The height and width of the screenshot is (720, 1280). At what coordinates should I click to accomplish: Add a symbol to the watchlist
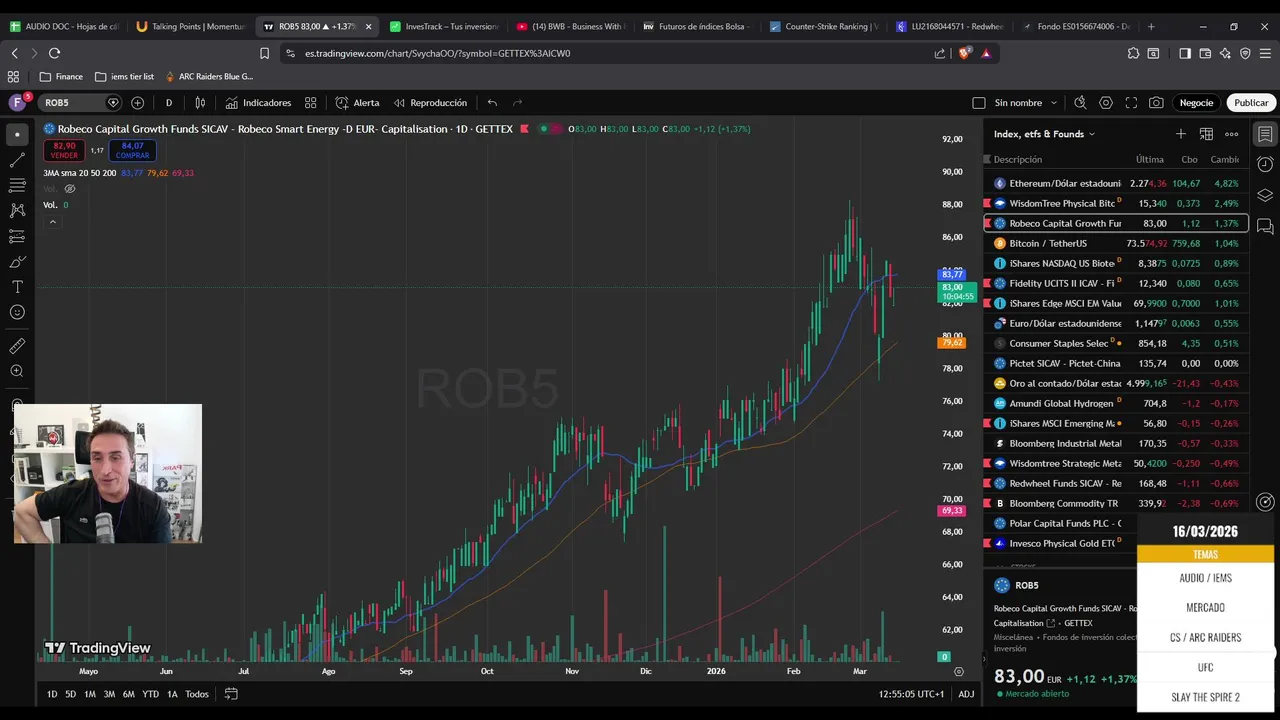coord(1180,134)
